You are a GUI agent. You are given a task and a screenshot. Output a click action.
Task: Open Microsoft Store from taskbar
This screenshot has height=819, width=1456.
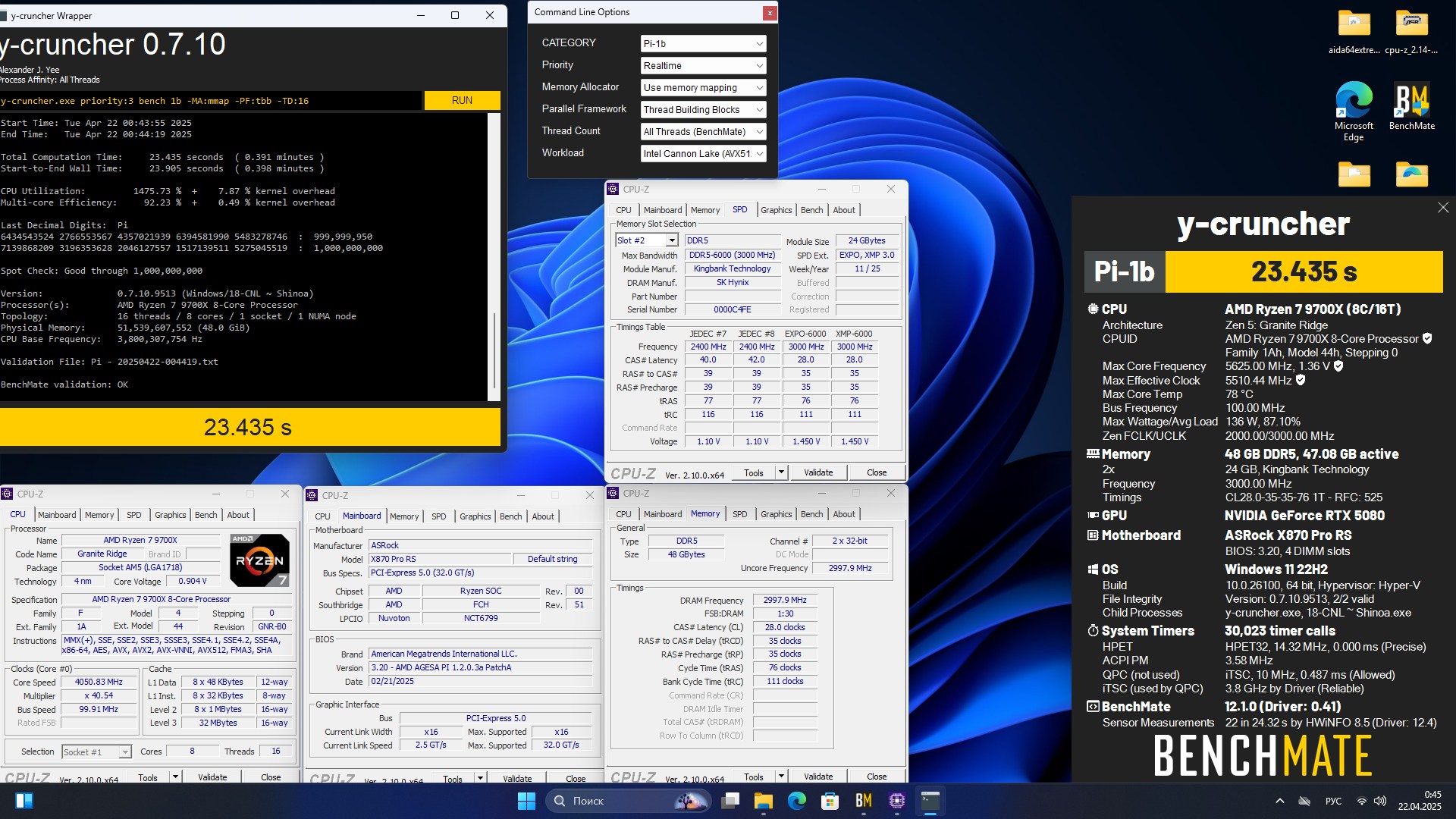[830, 801]
